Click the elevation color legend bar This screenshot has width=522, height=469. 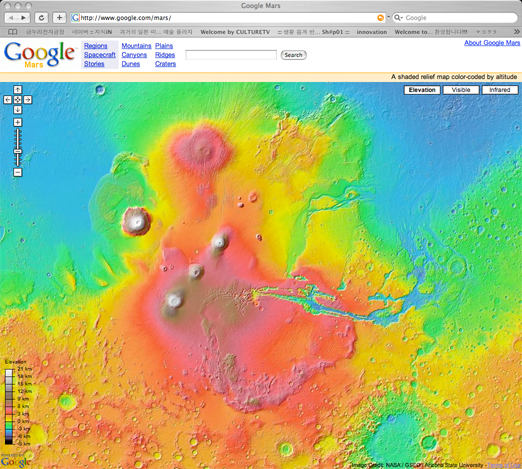coord(9,406)
